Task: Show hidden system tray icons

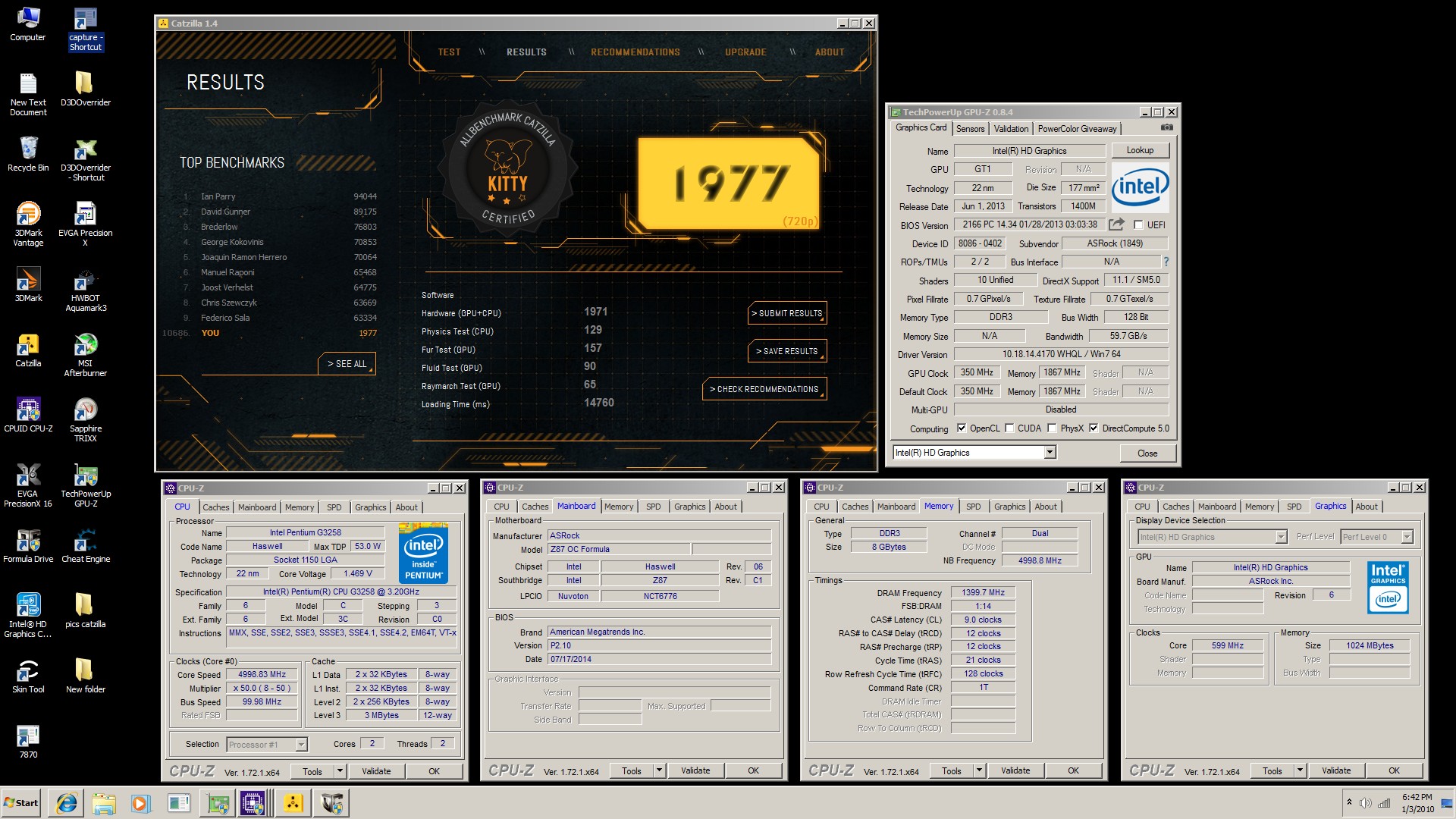Action: (1349, 802)
